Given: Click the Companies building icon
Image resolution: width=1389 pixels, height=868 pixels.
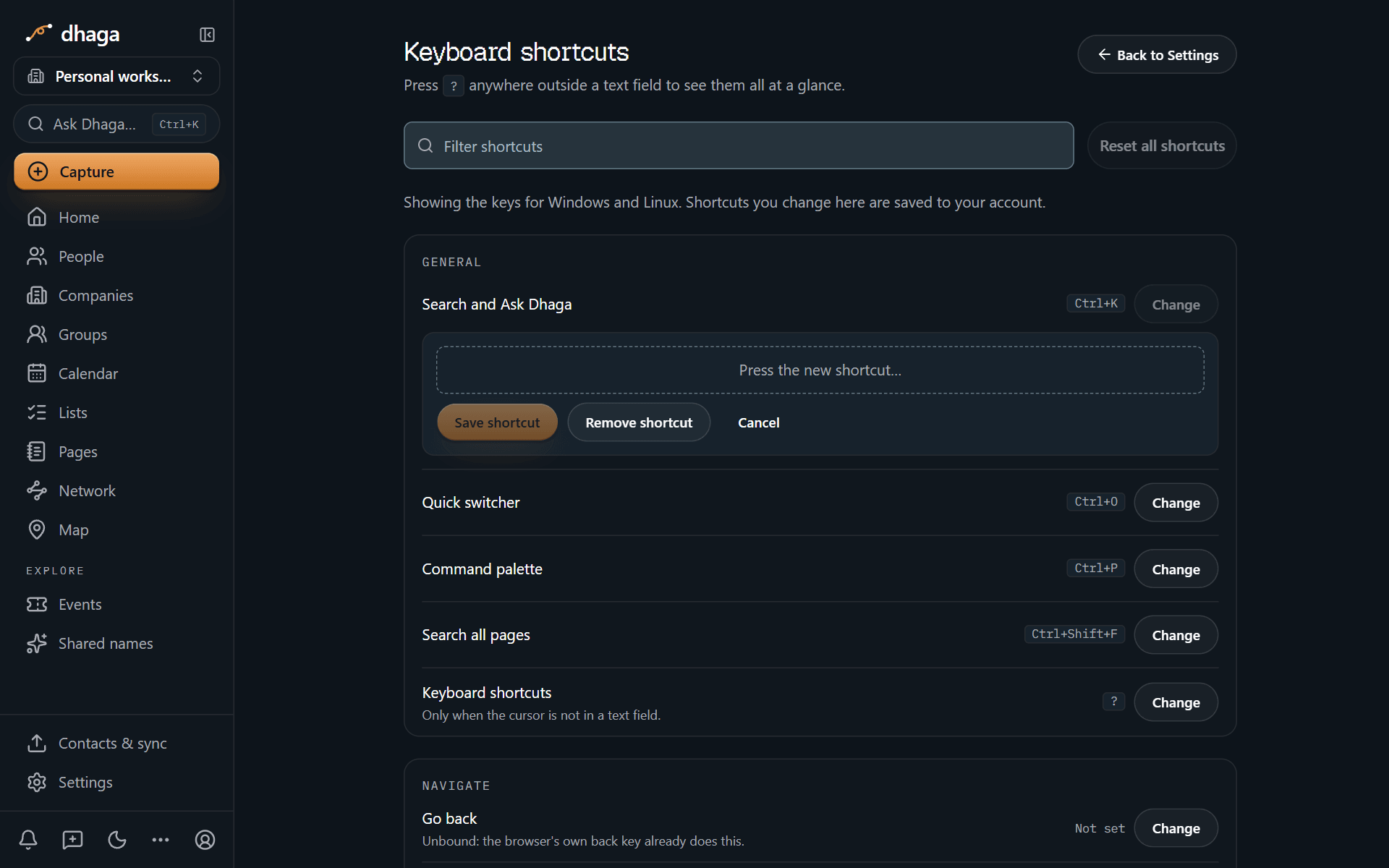Looking at the screenshot, I should pos(37,295).
